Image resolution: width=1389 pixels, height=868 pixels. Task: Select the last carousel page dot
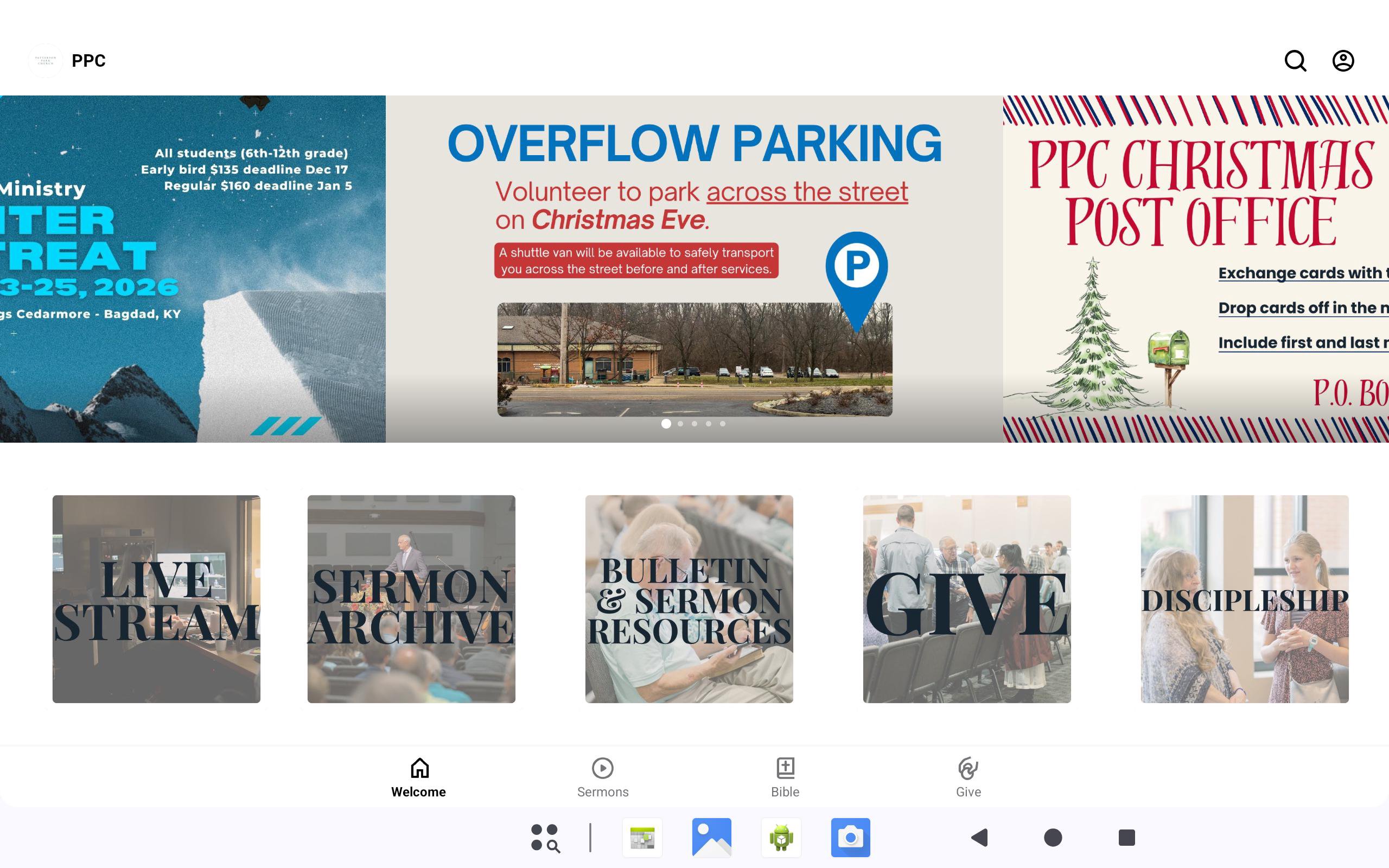[723, 424]
